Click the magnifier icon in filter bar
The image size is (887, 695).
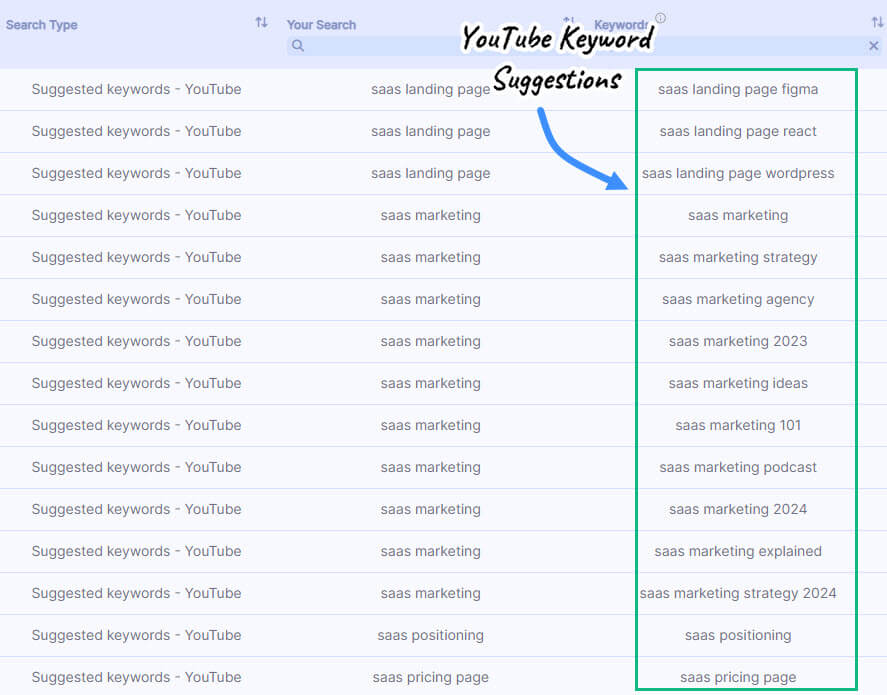(298, 46)
